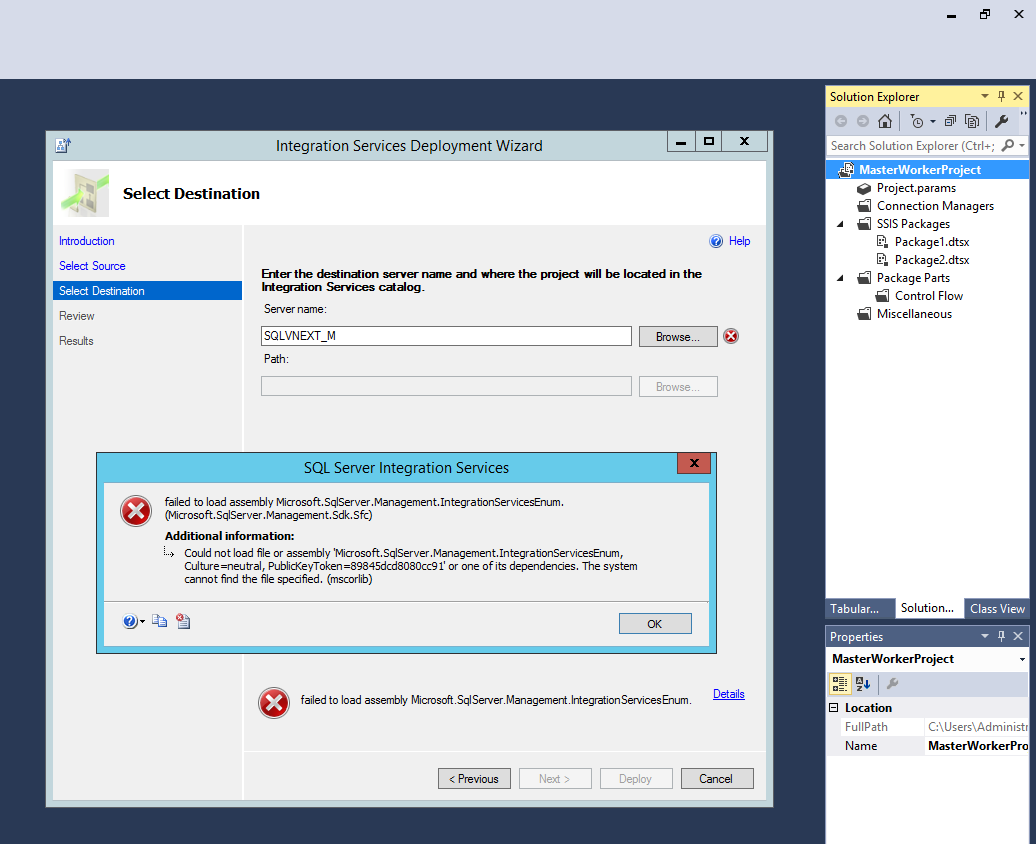Open Properties window position dropdown
Image resolution: width=1036 pixels, height=844 pixels.
(984, 636)
